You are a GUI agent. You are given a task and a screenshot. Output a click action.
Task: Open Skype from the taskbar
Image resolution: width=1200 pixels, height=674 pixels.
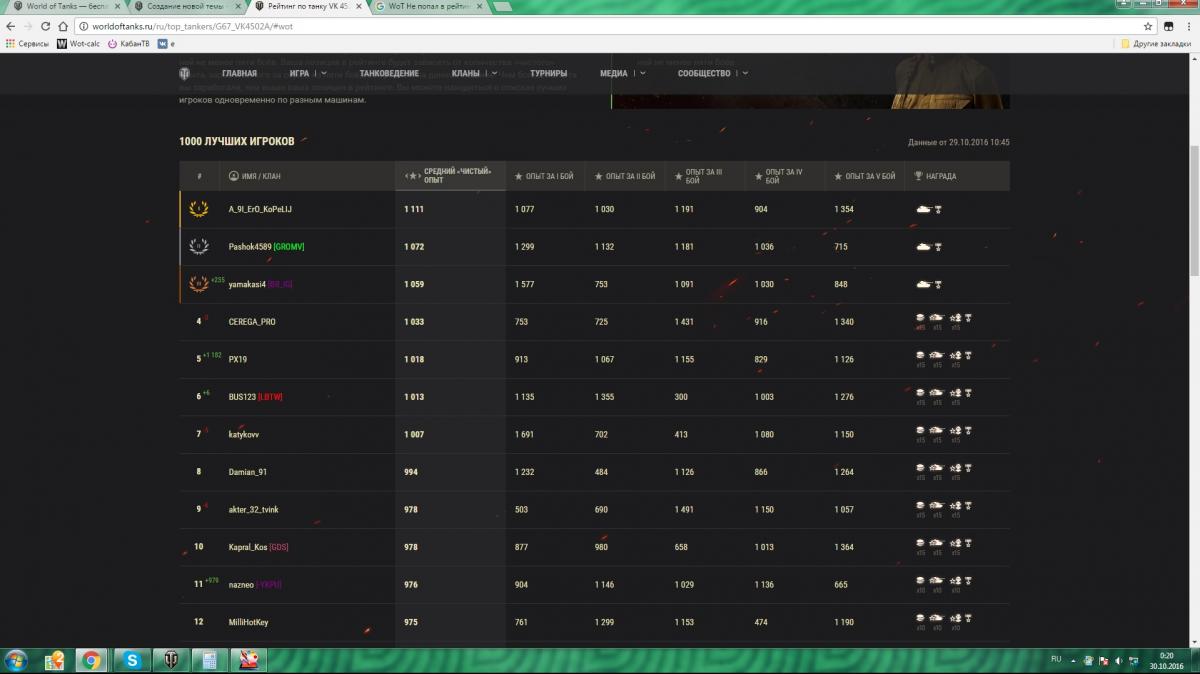point(132,660)
